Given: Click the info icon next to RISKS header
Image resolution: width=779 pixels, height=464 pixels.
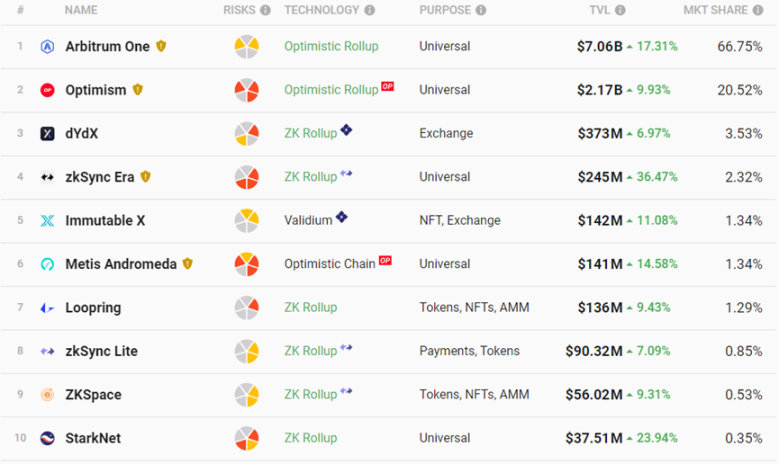Looking at the screenshot, I should (266, 10).
